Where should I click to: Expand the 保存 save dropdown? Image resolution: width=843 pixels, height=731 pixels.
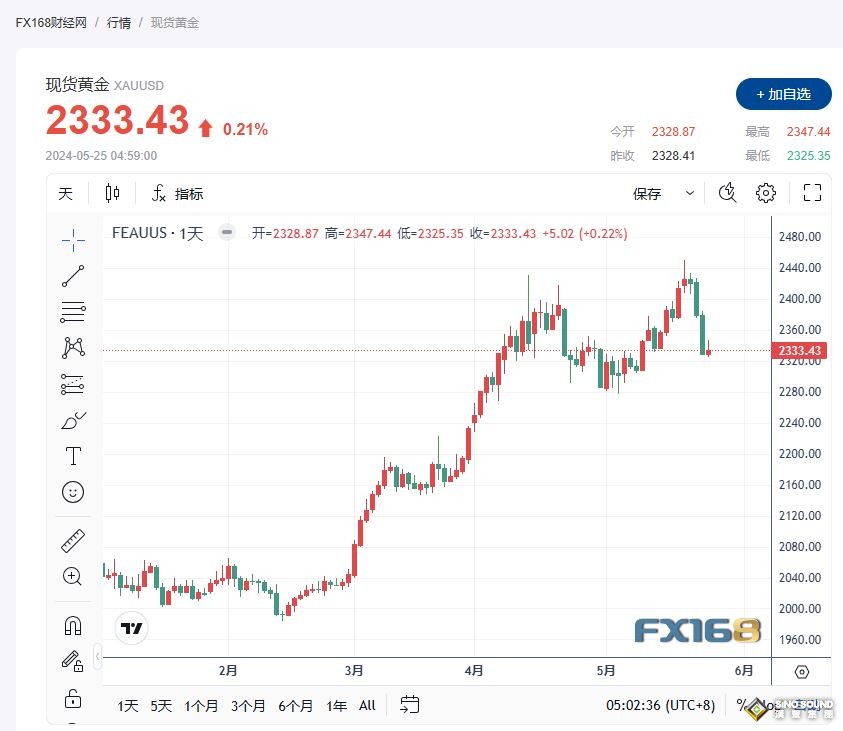click(688, 193)
